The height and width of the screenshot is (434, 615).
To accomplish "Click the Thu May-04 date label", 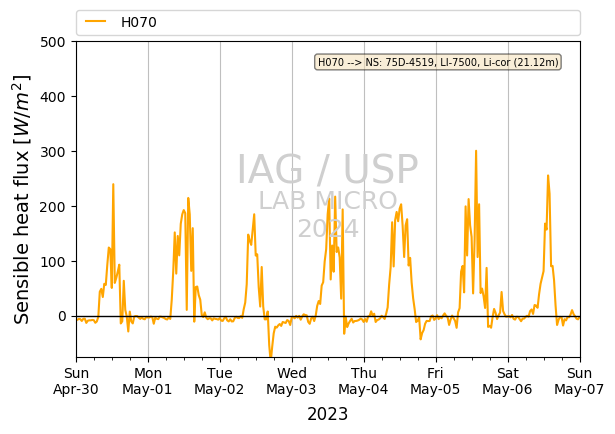I will 364,381.
